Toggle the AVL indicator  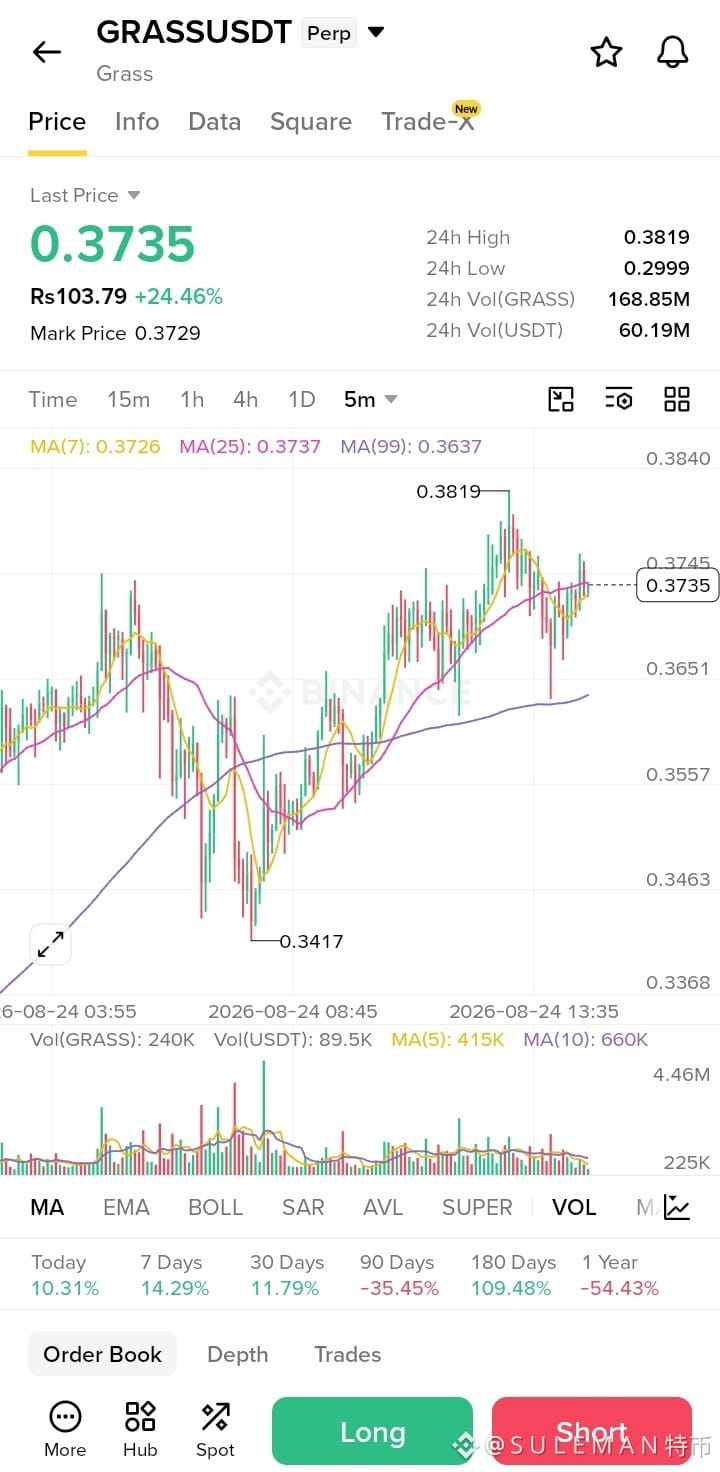(383, 1207)
